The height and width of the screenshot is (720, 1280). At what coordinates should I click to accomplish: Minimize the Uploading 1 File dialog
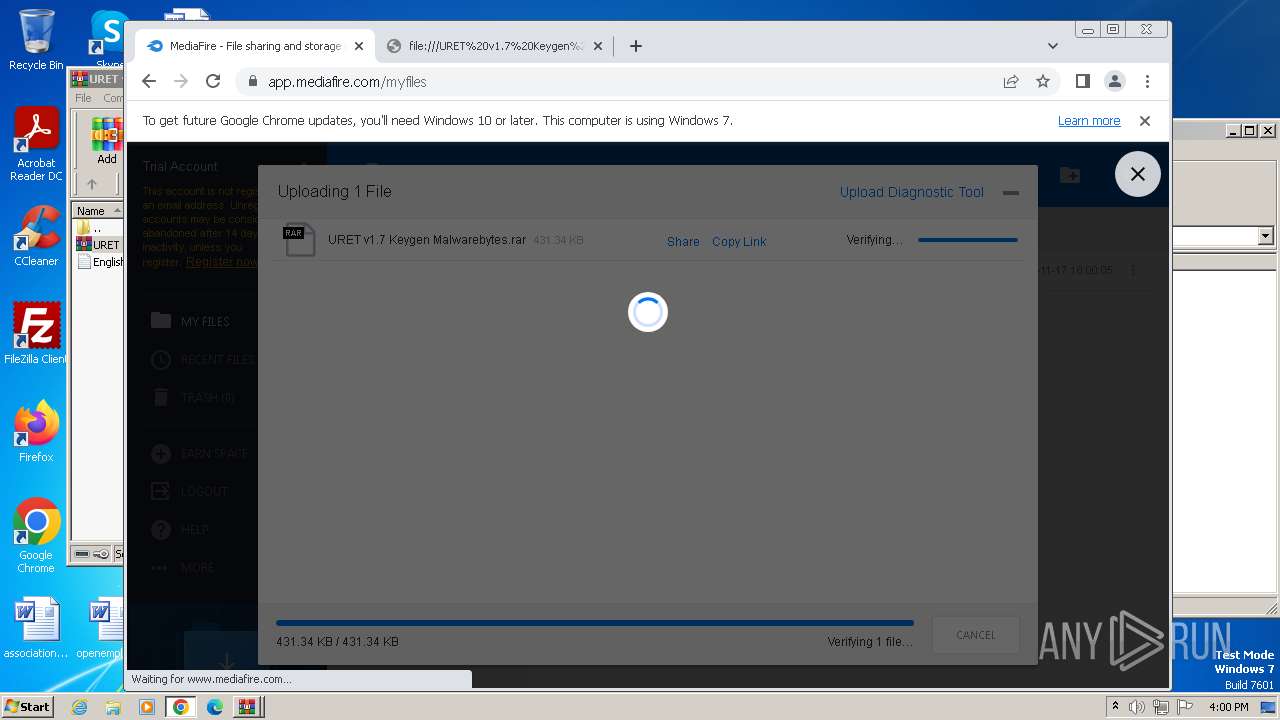pos(1011,192)
